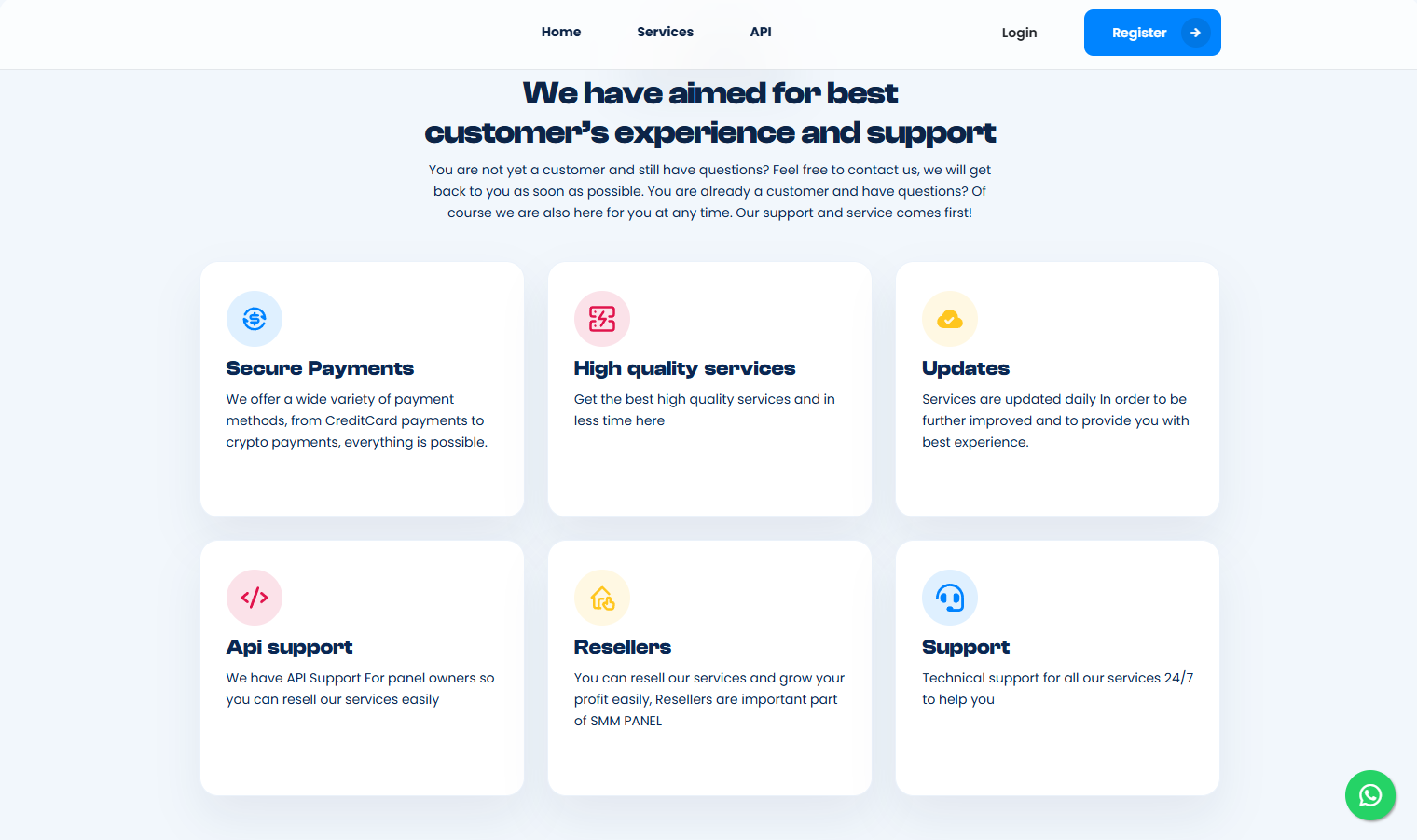Click the Api support code brackets icon
Viewport: 1417px width, 840px height.
point(255,598)
